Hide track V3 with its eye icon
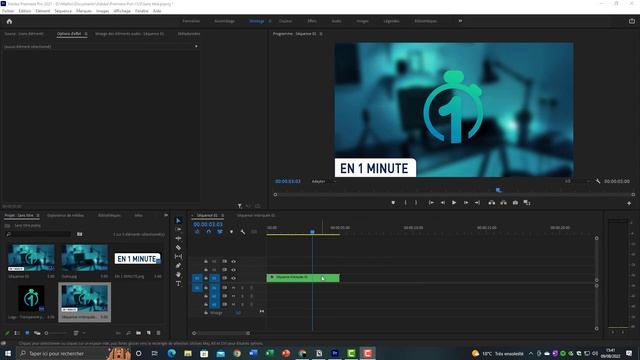640x360 pixels. click(x=233, y=261)
